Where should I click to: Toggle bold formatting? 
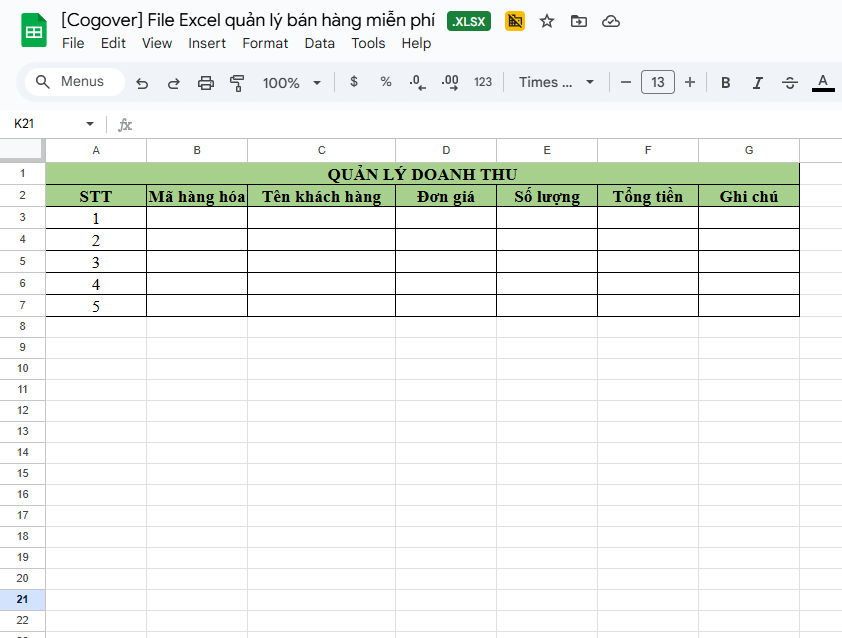click(725, 83)
